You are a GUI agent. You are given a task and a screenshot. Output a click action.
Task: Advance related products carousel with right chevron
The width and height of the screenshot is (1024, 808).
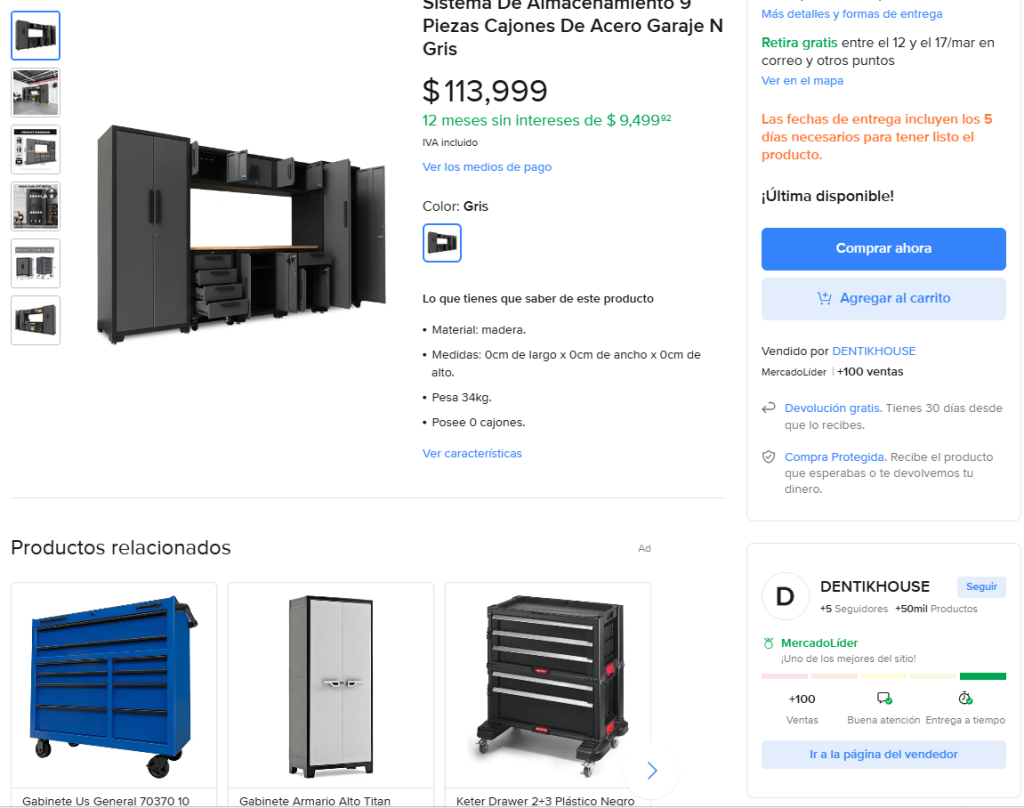coord(651,771)
